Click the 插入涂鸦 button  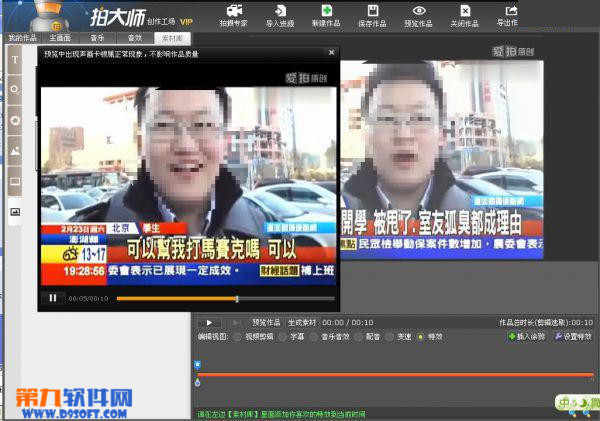point(527,336)
